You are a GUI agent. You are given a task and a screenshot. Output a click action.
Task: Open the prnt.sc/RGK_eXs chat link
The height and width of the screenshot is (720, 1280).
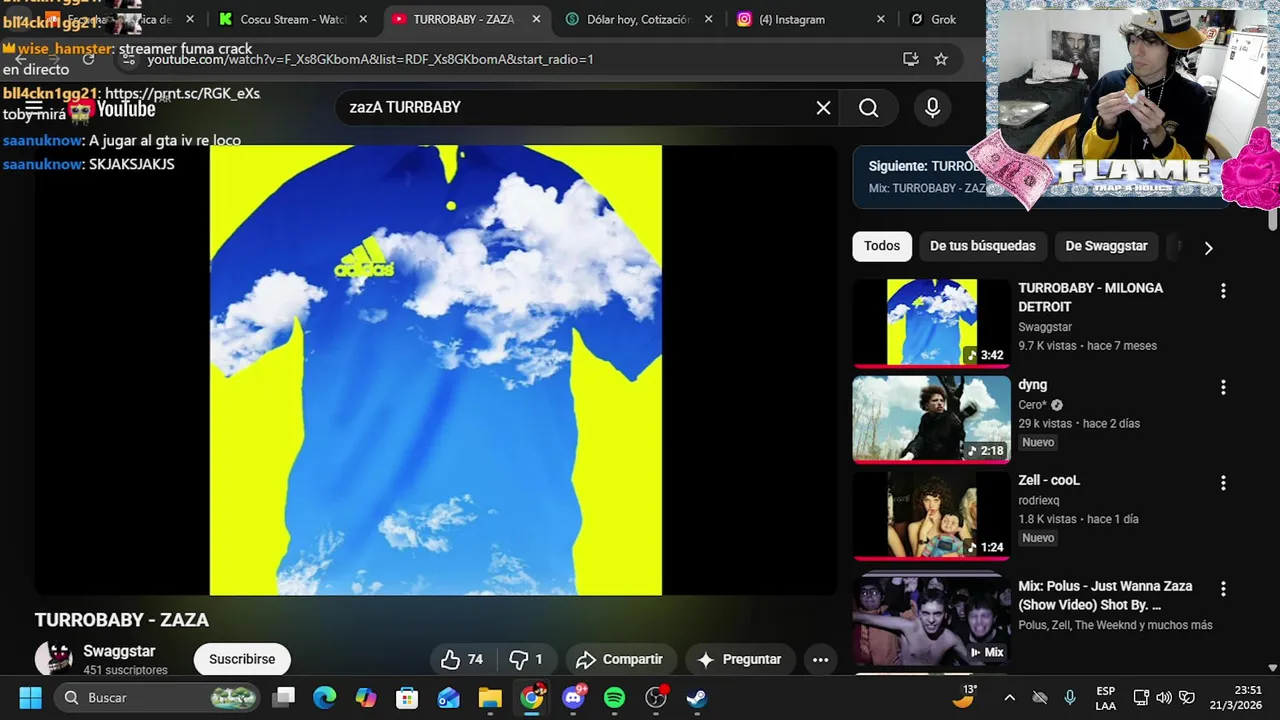[182, 93]
